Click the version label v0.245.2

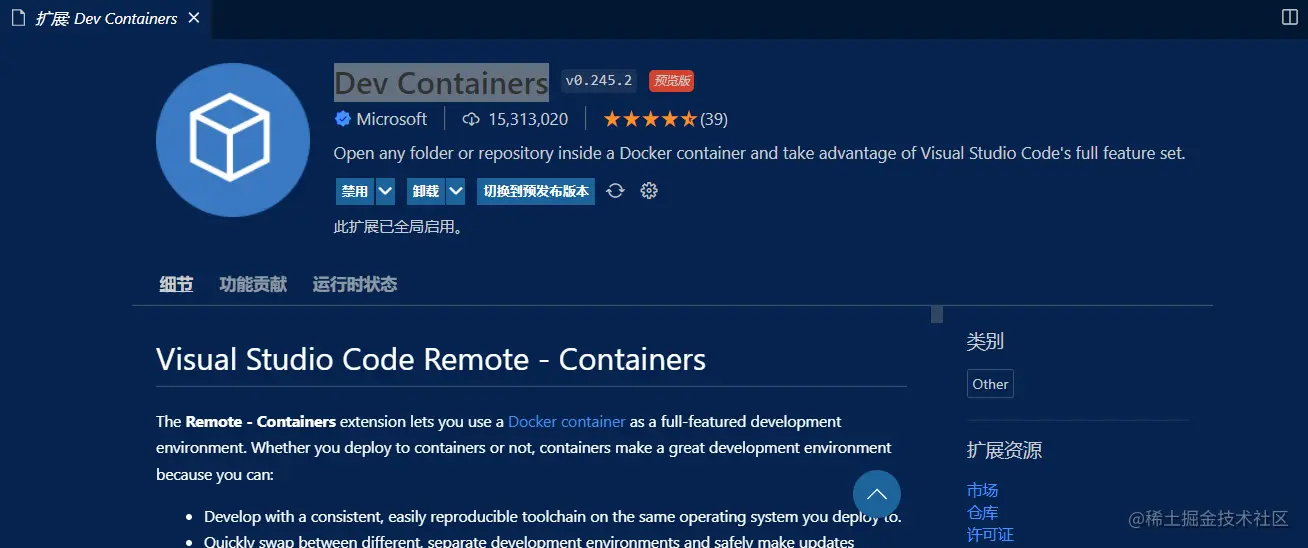598,81
